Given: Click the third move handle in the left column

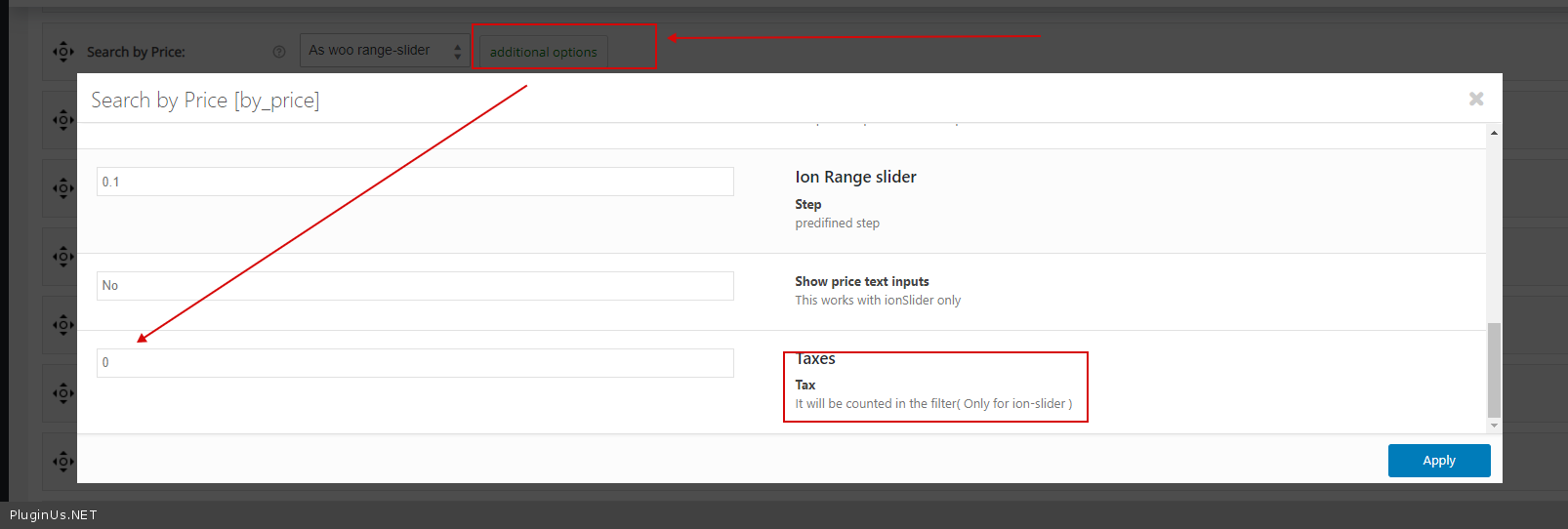Looking at the screenshot, I should click(63, 188).
